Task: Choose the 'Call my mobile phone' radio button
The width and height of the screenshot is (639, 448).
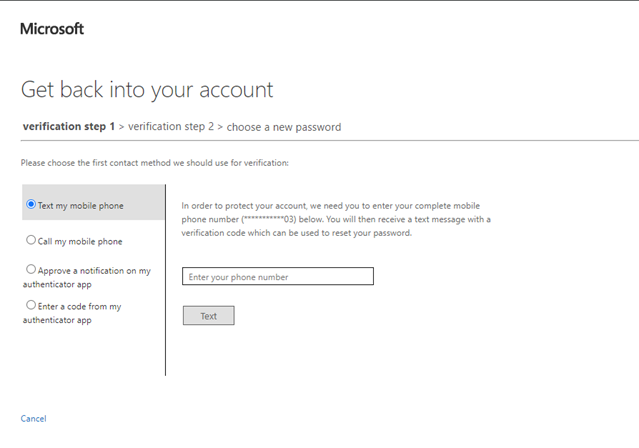Action: coord(31,240)
